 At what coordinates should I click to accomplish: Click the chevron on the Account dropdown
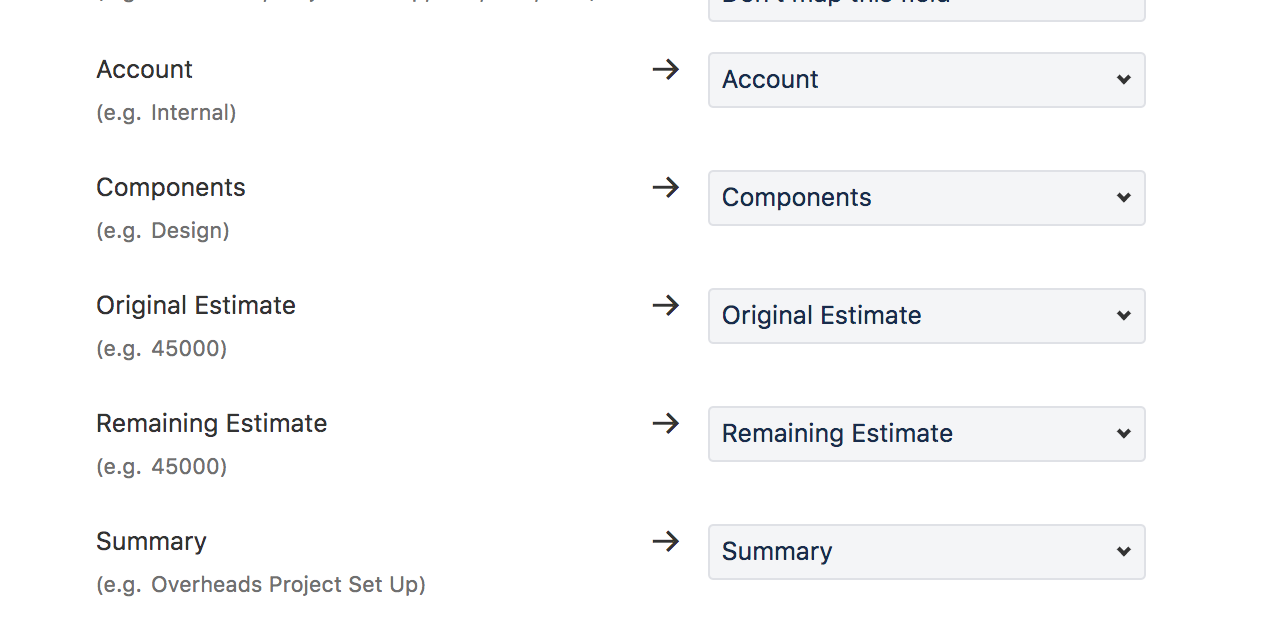click(1124, 80)
